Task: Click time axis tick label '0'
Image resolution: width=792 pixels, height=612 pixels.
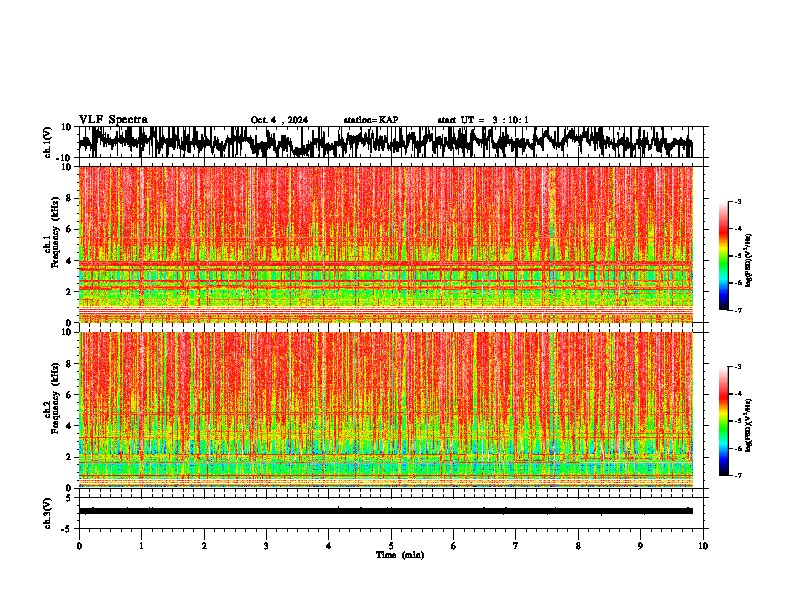Action: pyautogui.click(x=79, y=546)
